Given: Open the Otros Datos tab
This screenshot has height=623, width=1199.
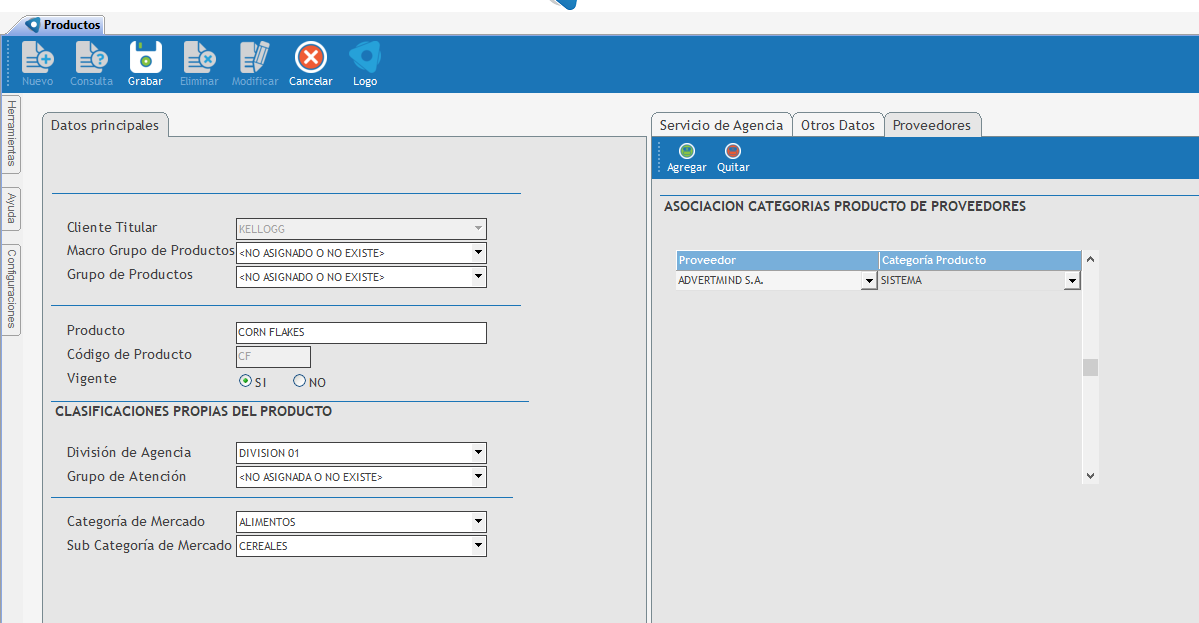Looking at the screenshot, I should (837, 125).
